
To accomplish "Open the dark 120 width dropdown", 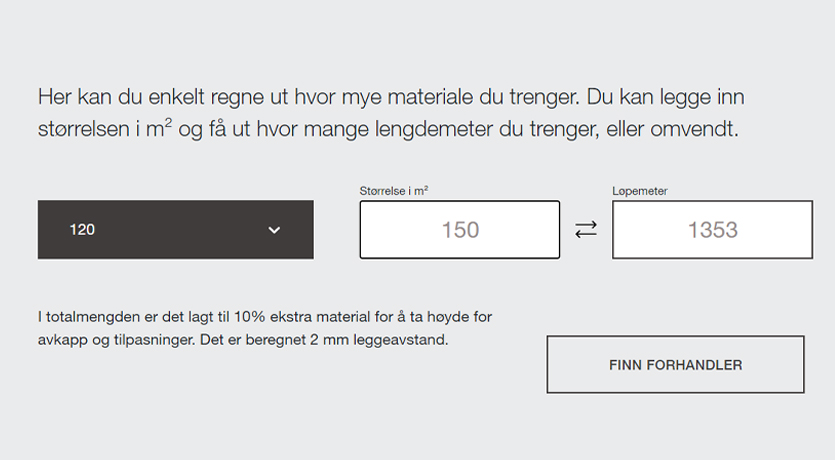I will pyautogui.click(x=175, y=230).
